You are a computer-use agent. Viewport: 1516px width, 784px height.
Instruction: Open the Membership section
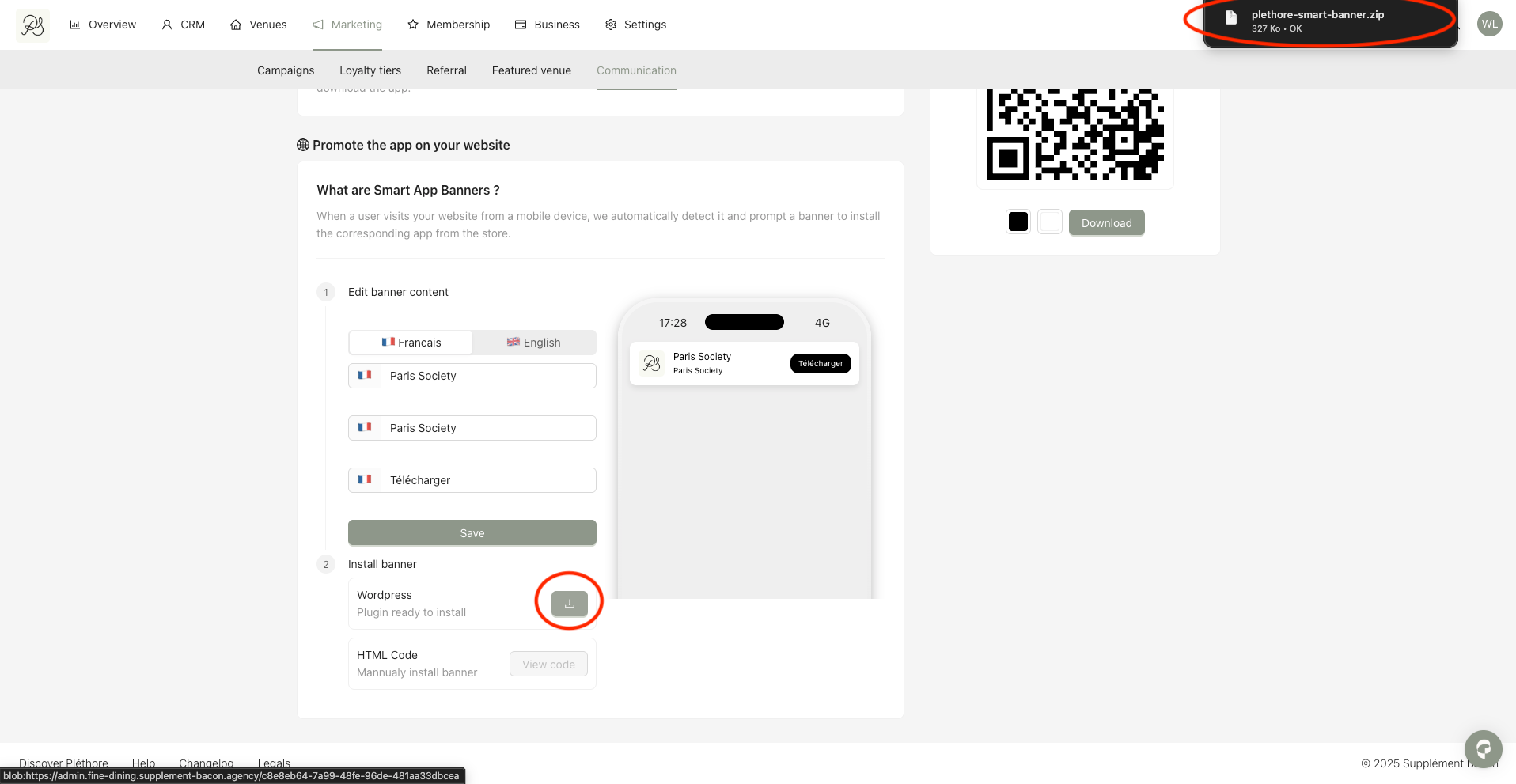[x=449, y=25]
